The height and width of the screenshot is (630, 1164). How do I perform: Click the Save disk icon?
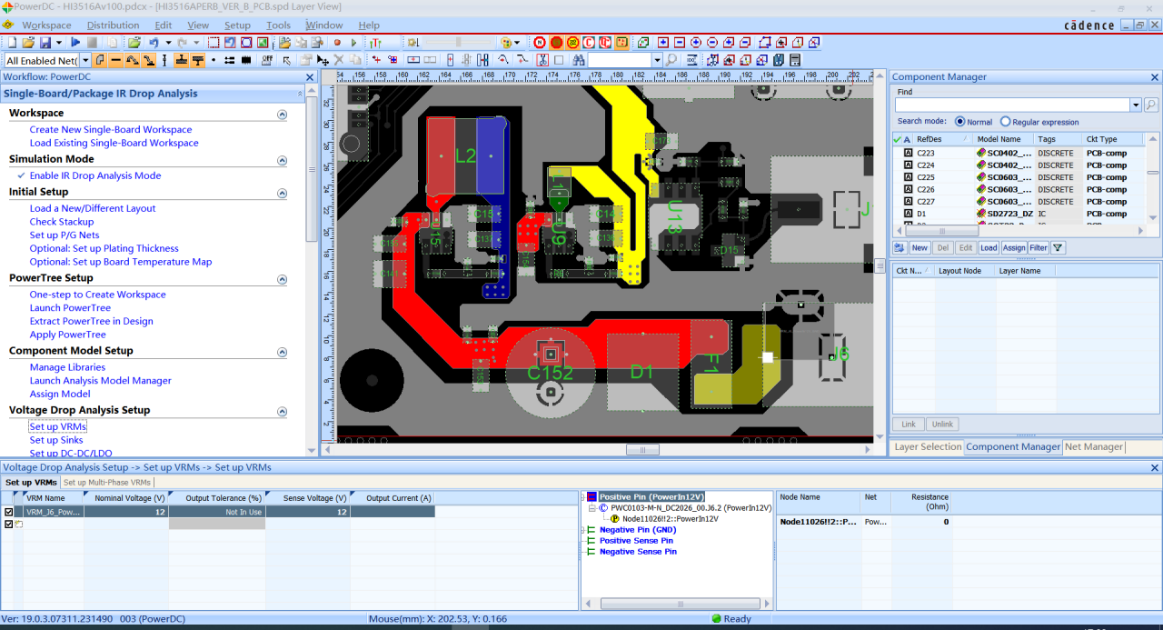click(x=45, y=42)
